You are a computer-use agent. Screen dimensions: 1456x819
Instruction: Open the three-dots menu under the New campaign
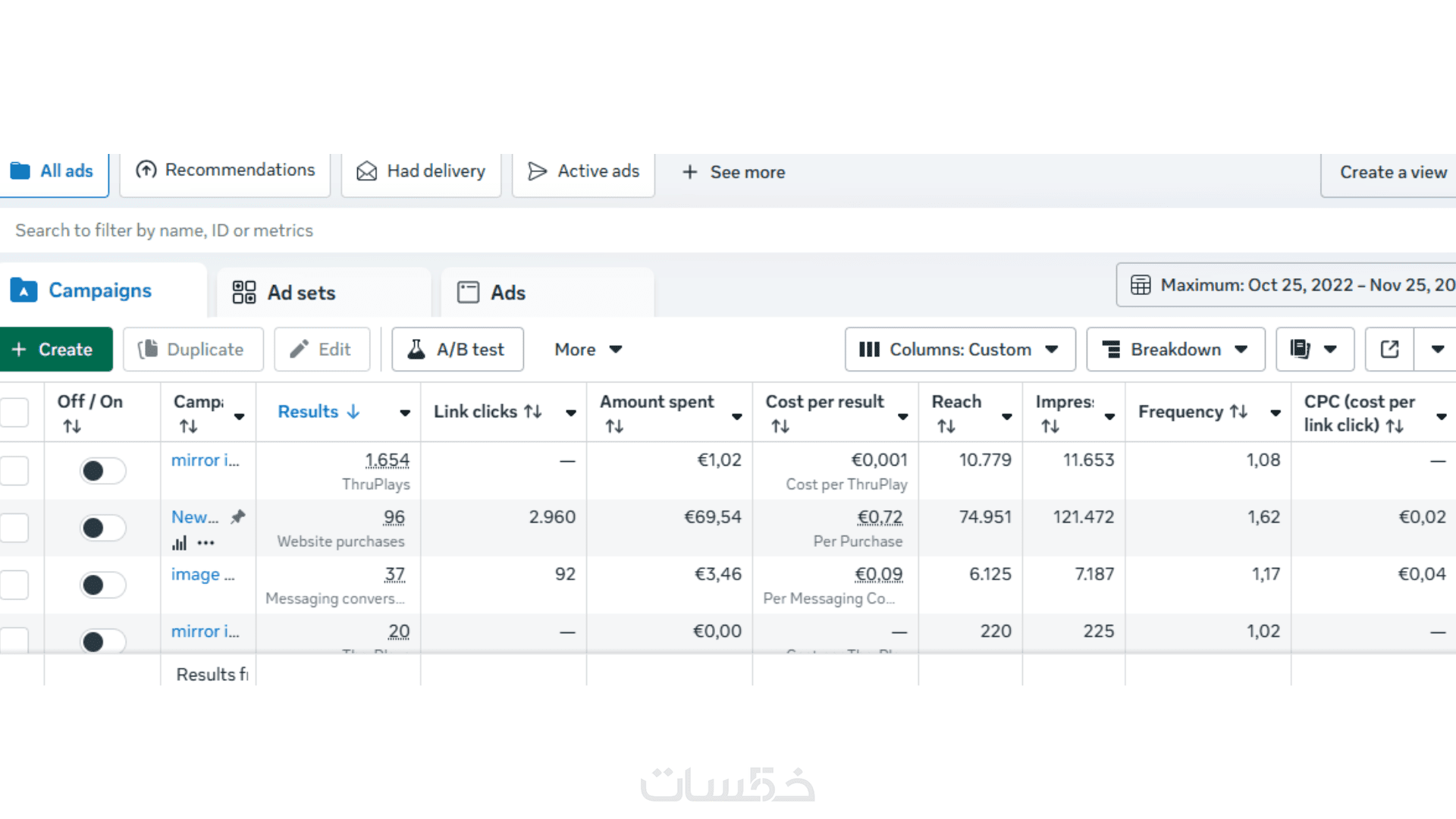click(x=206, y=543)
